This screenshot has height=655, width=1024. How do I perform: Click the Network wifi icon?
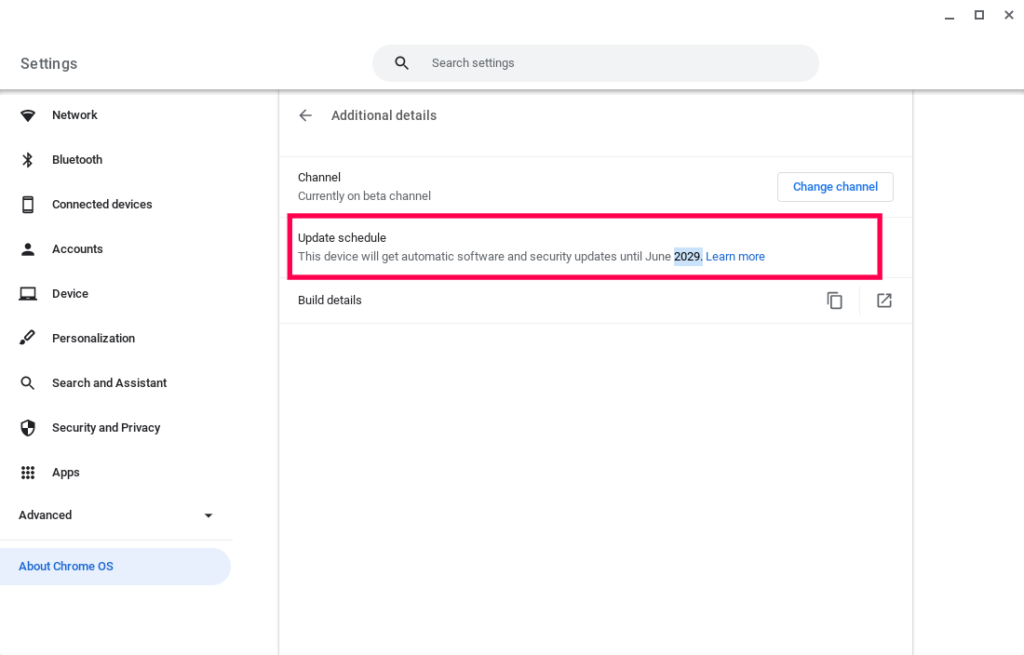[27, 116]
